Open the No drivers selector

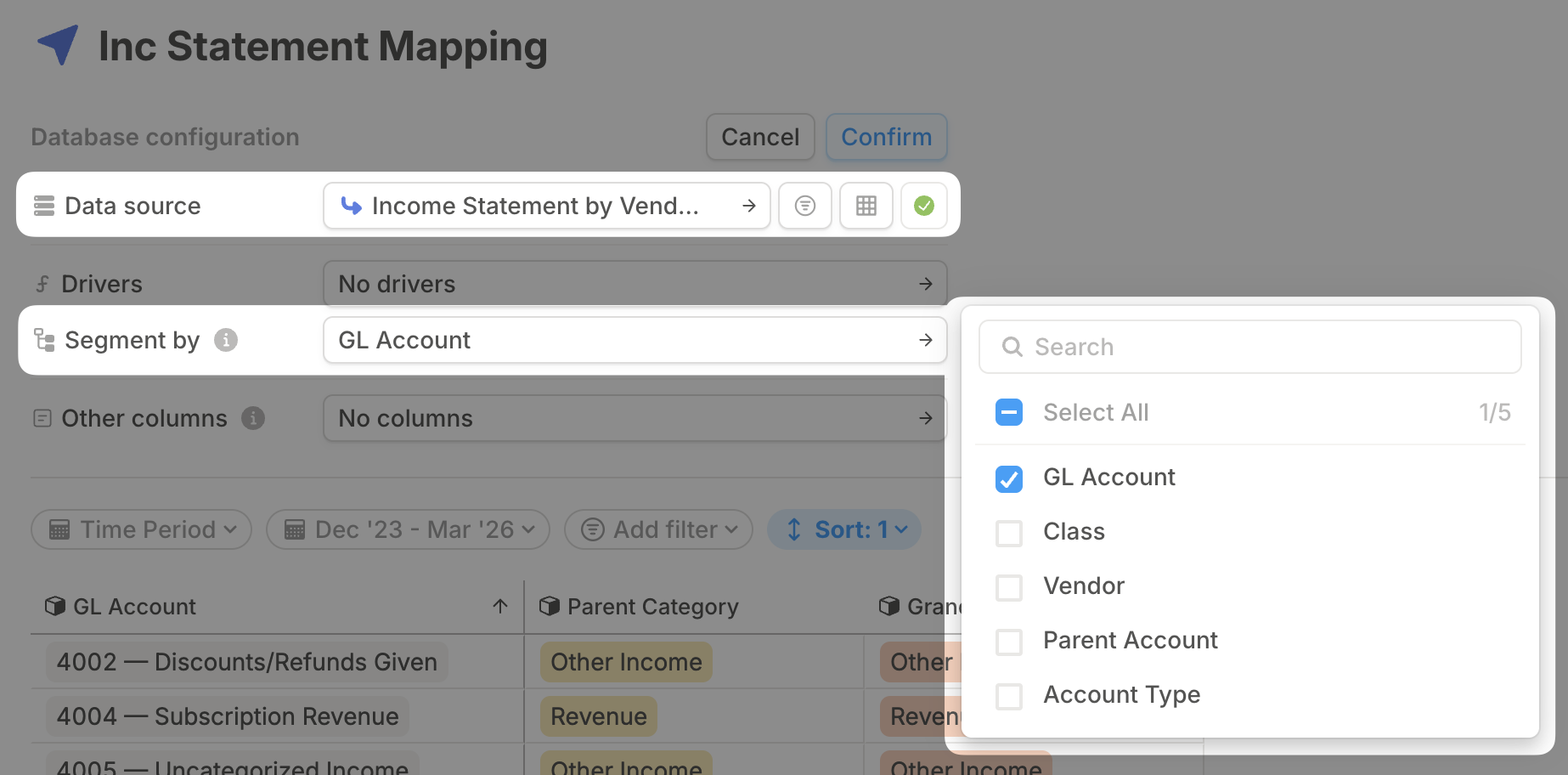pos(635,284)
